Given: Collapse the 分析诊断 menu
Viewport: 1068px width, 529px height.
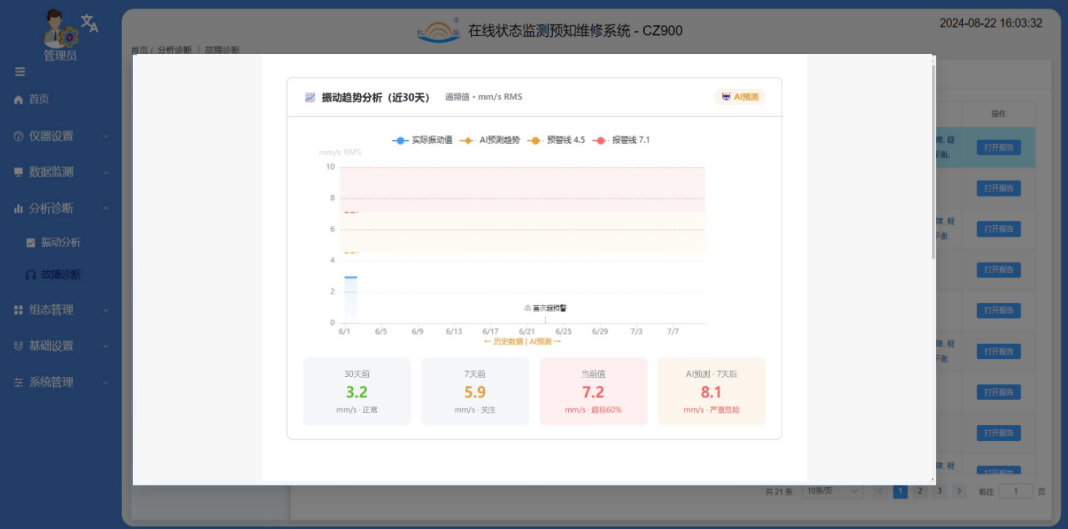Looking at the screenshot, I should (x=61, y=208).
